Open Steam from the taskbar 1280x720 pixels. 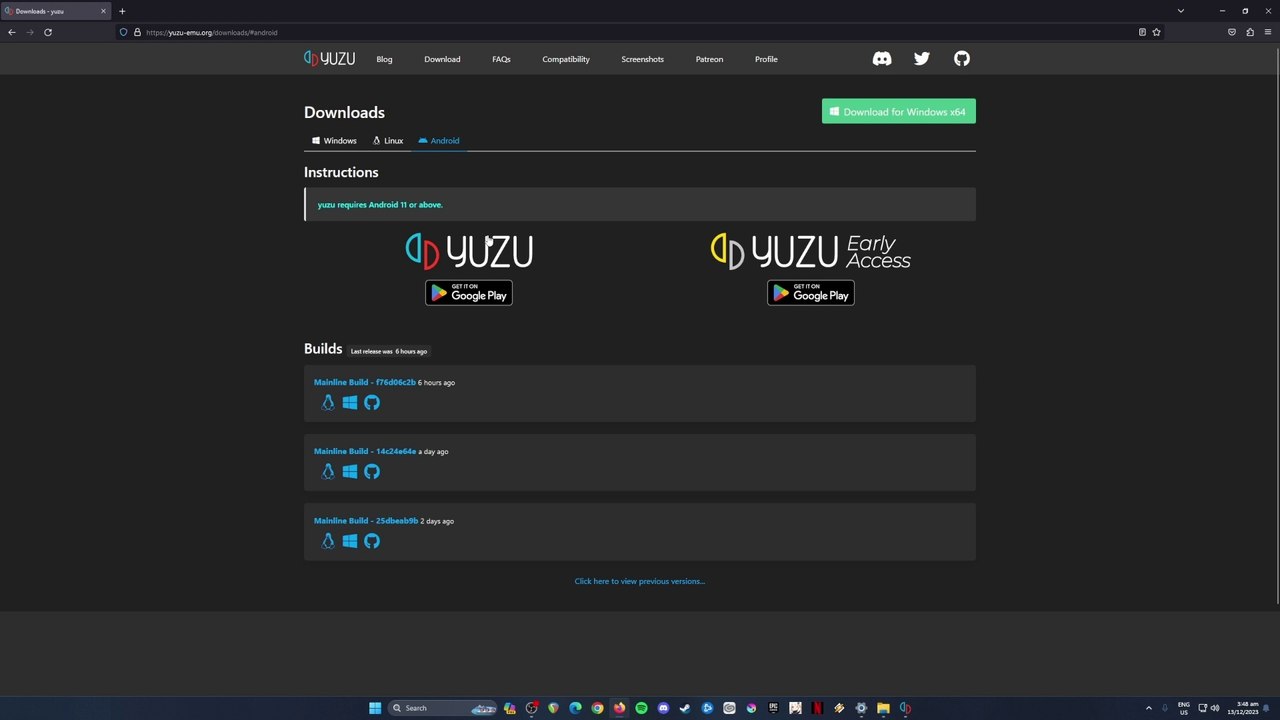pos(685,708)
